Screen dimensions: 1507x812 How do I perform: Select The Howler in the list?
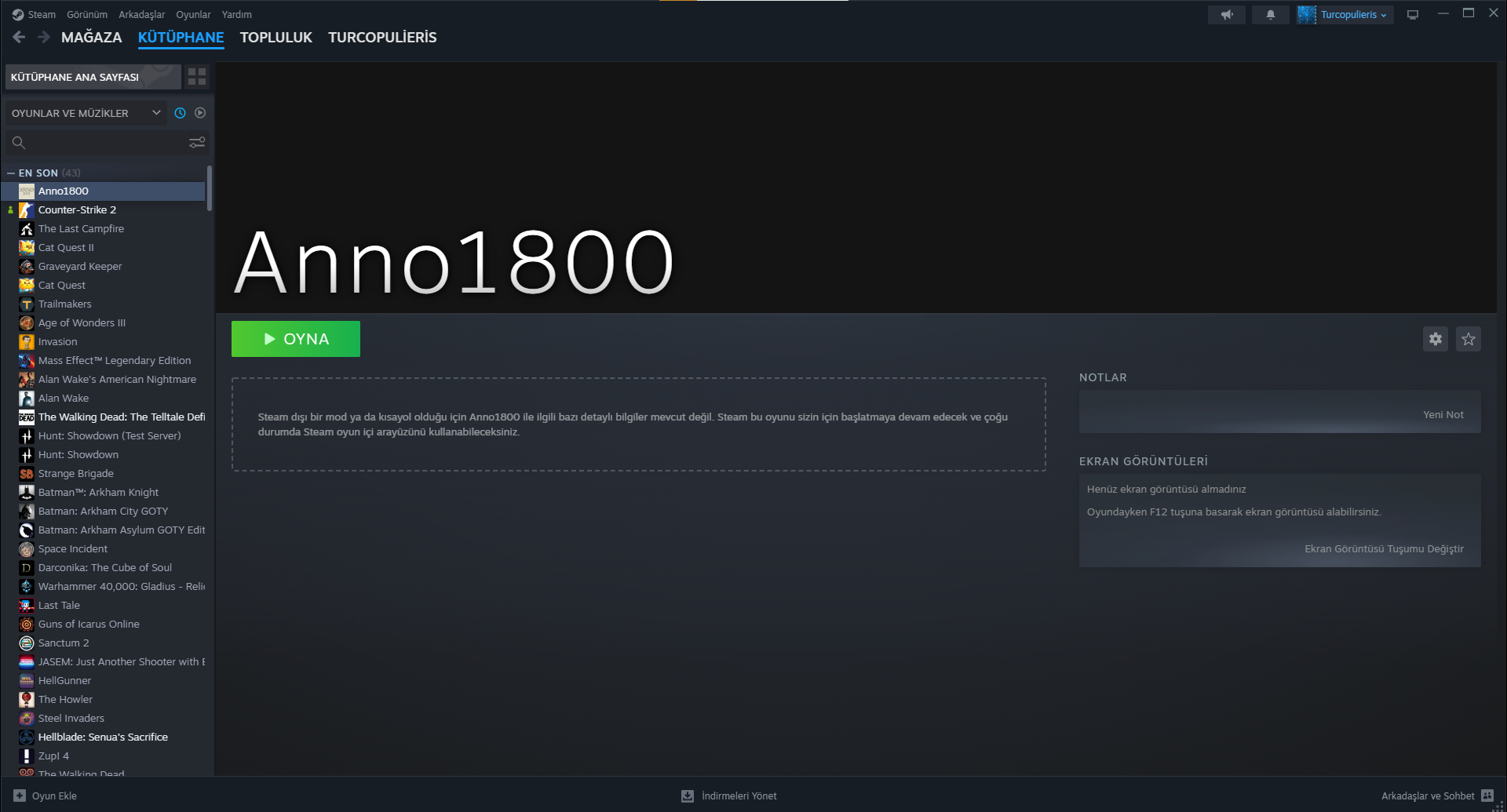click(x=103, y=700)
